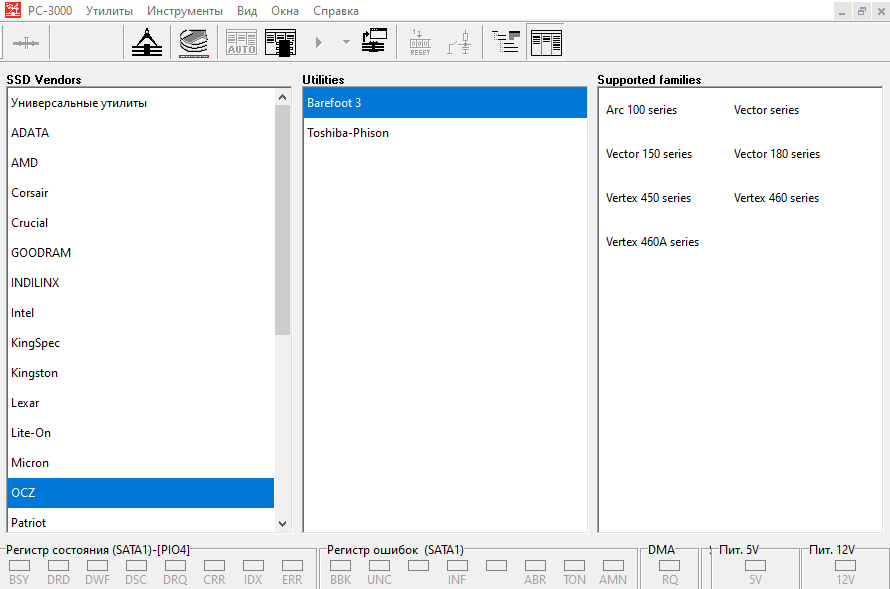Click the AUTO detection toolbar icon

pos(241,43)
